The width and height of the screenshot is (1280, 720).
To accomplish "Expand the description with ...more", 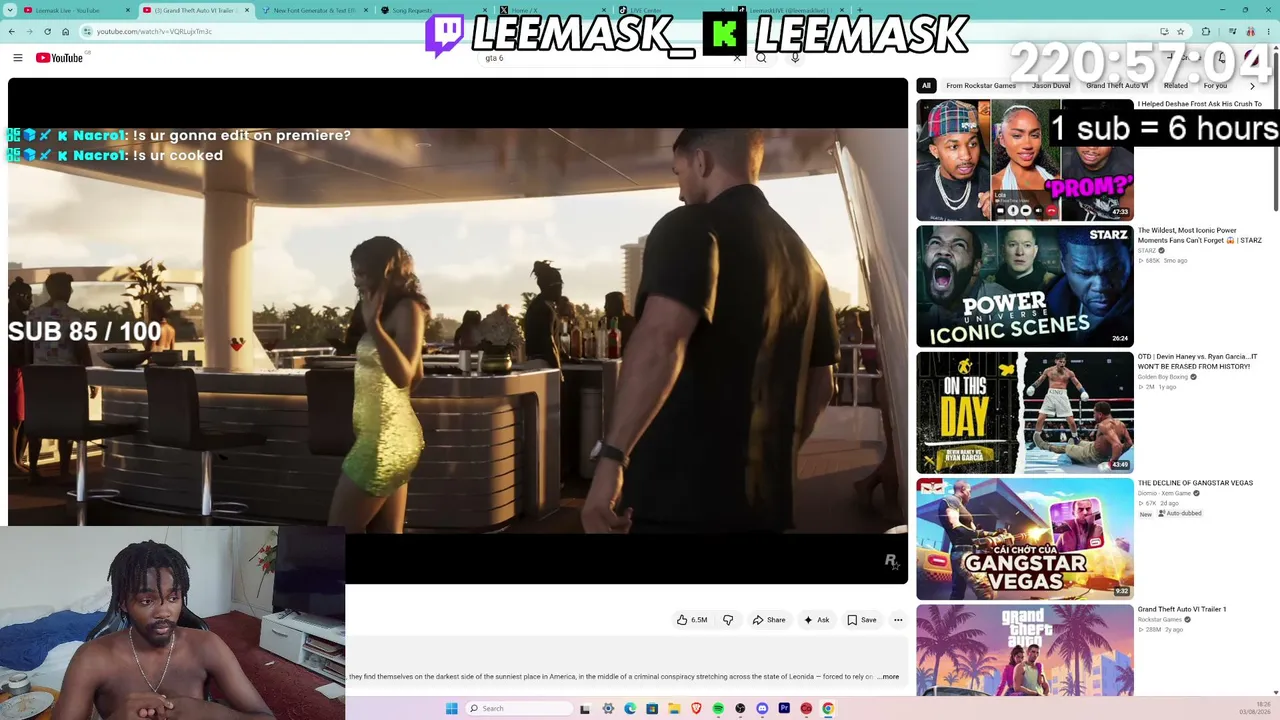I will pos(888,677).
